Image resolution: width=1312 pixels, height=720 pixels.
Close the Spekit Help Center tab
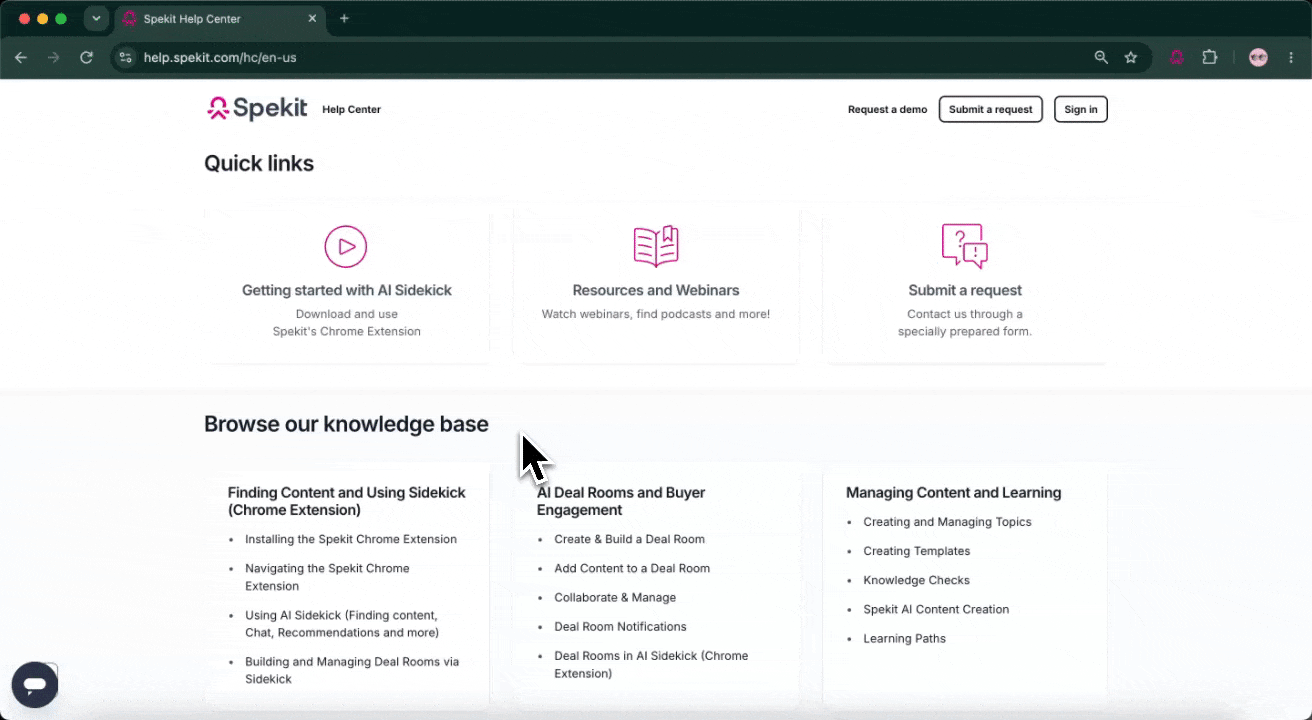[312, 18]
